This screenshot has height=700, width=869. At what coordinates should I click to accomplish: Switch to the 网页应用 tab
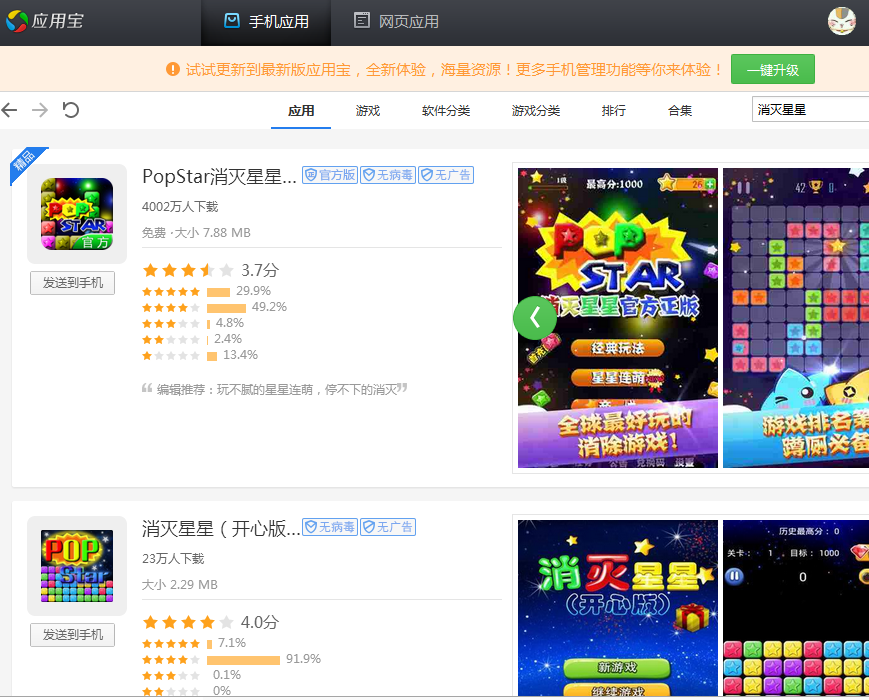[x=397, y=22]
